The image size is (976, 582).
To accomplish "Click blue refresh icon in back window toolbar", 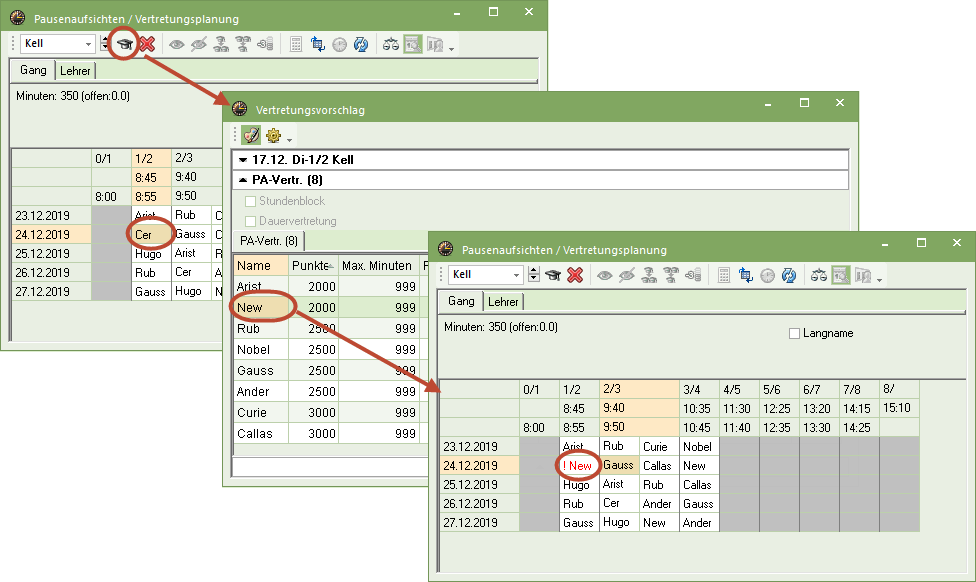I will click(x=361, y=44).
